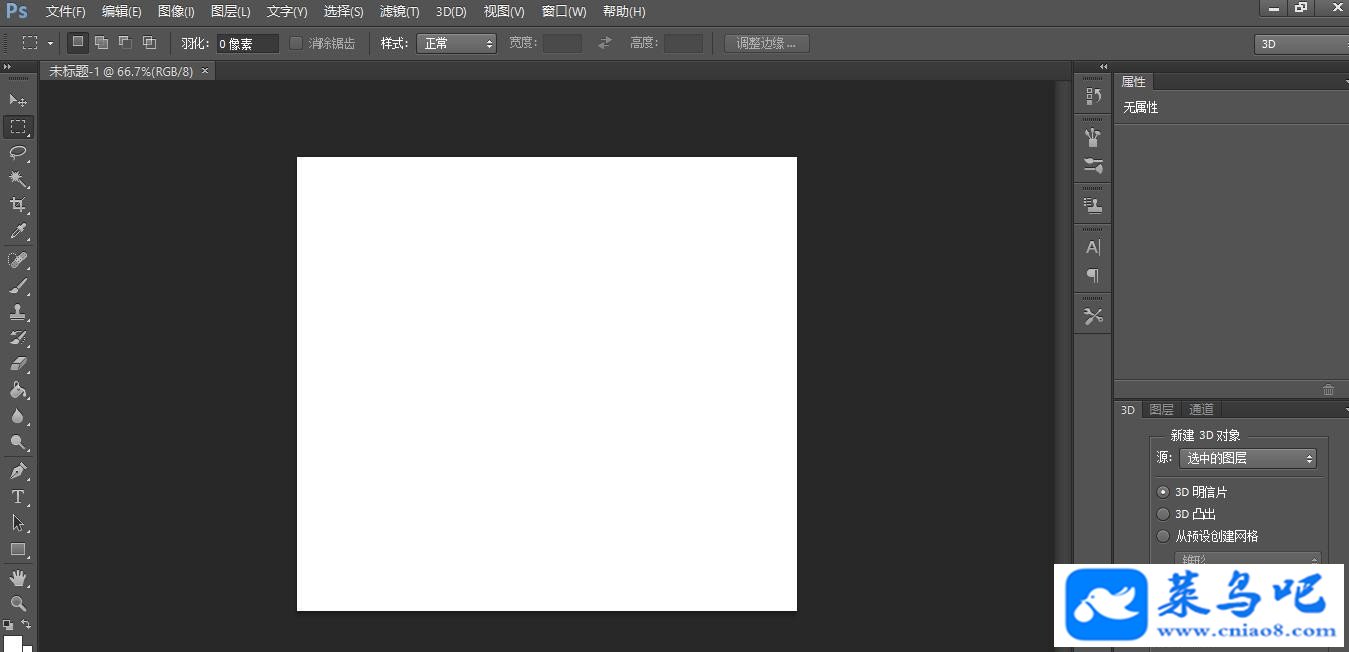This screenshot has width=1349, height=652.
Task: Click the 调整边缘... button
Action: (767, 43)
